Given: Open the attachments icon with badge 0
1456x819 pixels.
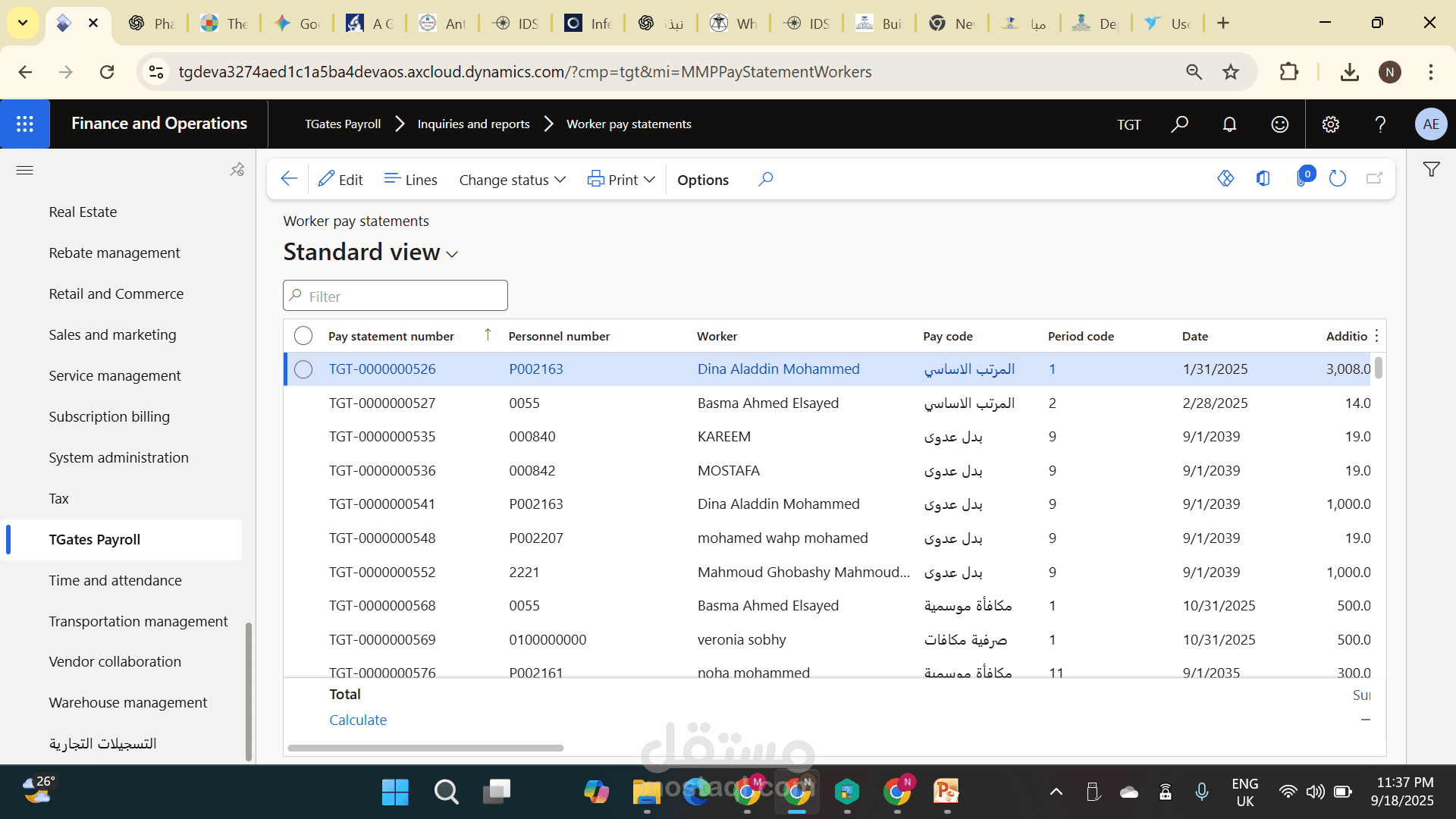Looking at the screenshot, I should [x=1304, y=177].
